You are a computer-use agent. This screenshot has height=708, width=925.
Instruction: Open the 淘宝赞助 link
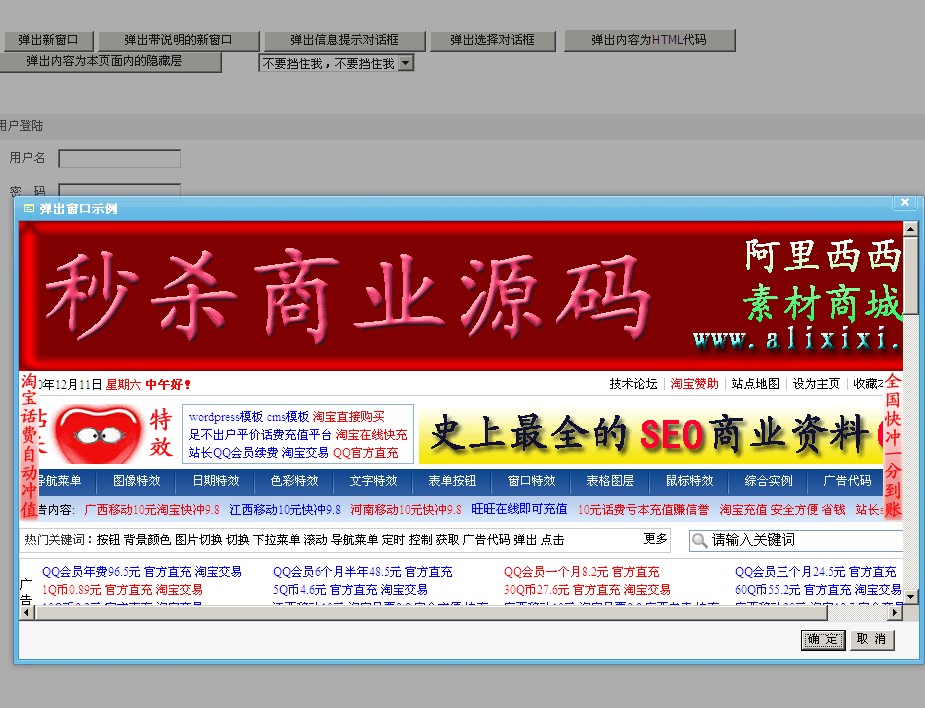pyautogui.click(x=694, y=384)
